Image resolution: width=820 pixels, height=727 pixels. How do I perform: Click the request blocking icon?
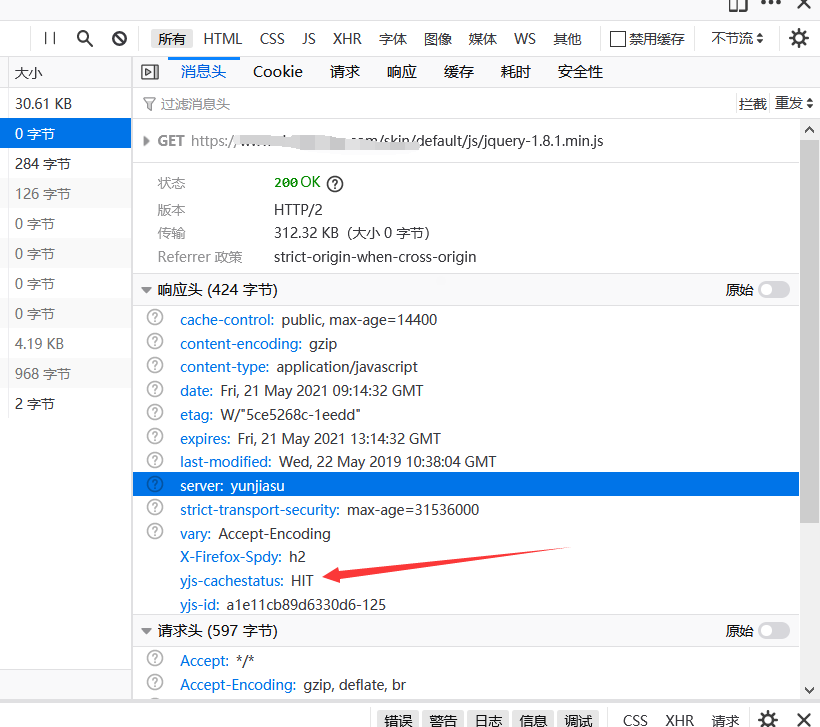click(120, 39)
